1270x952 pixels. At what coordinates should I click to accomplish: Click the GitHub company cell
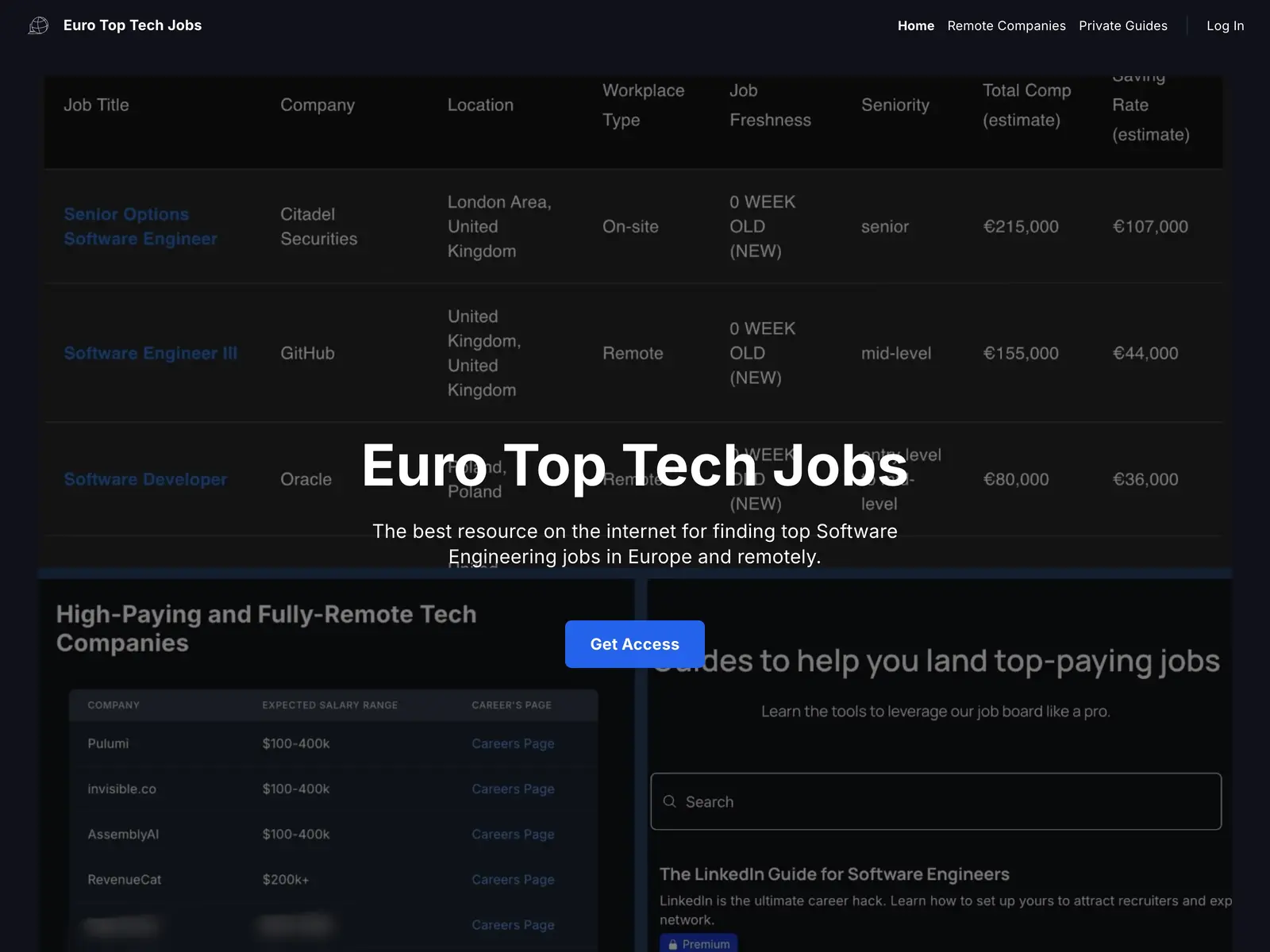click(x=307, y=353)
